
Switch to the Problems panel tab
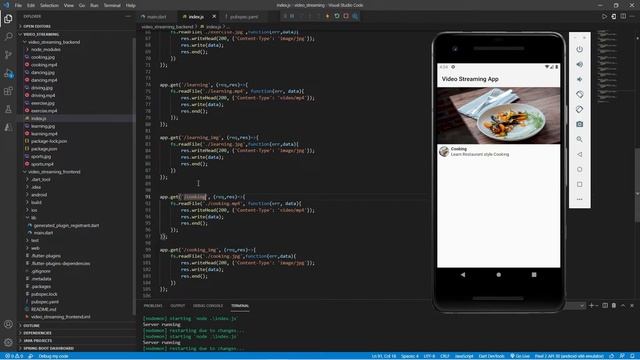[153, 305]
